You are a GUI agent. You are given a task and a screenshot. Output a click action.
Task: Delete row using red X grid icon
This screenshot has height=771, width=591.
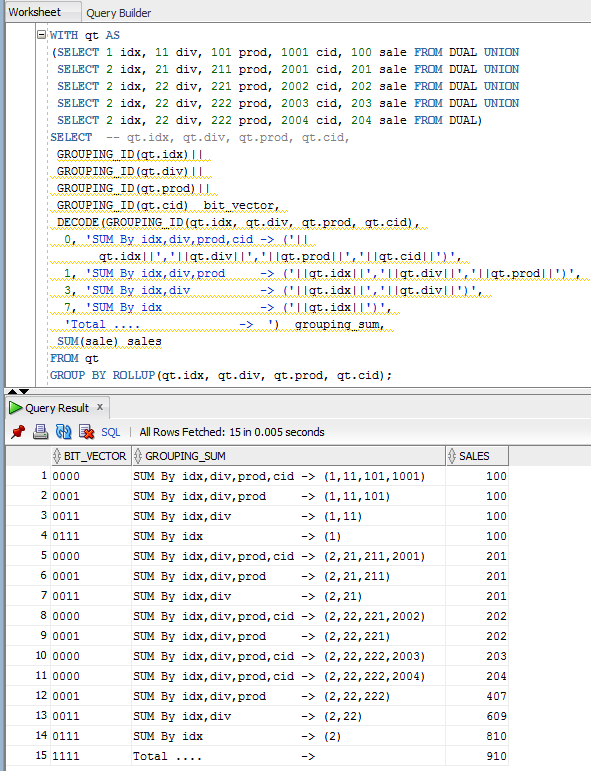[x=87, y=432]
